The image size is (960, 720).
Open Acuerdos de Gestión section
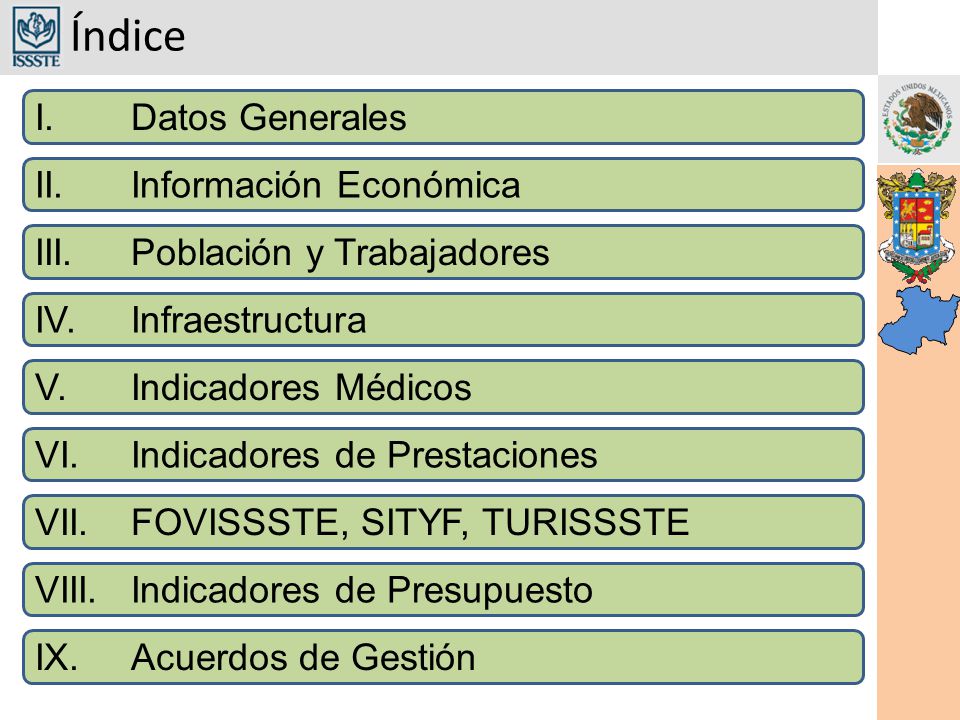click(x=443, y=657)
